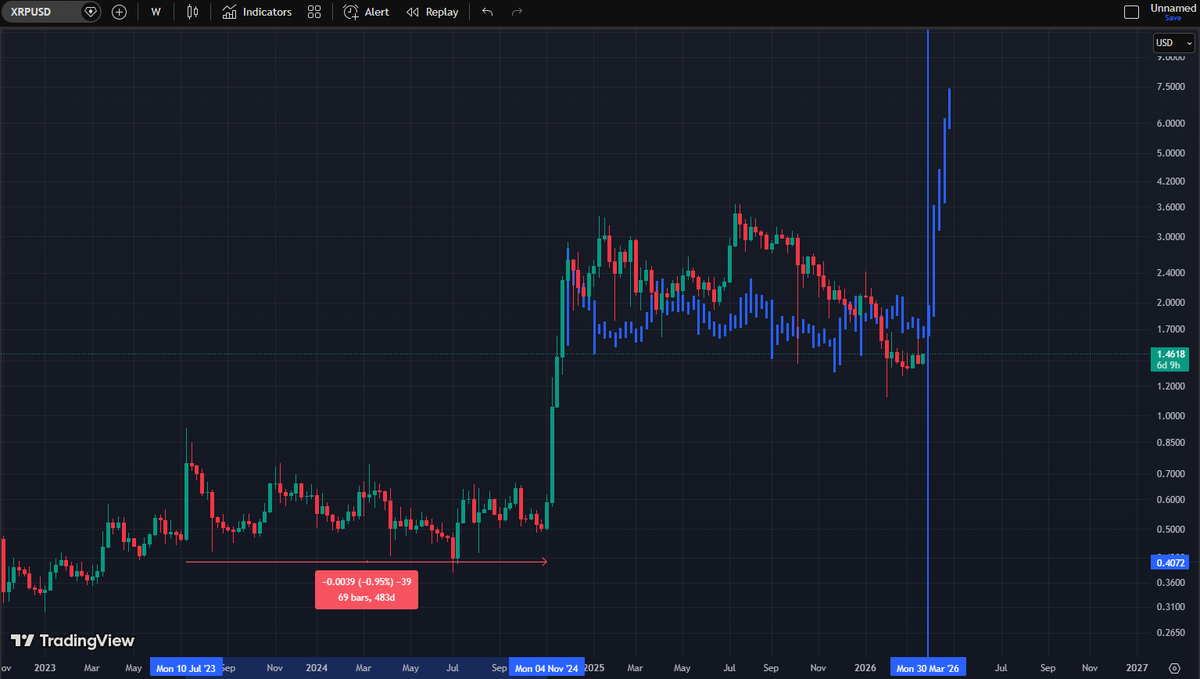
Task: Click the Mon 10 Jul '23 date label
Action: (186, 667)
